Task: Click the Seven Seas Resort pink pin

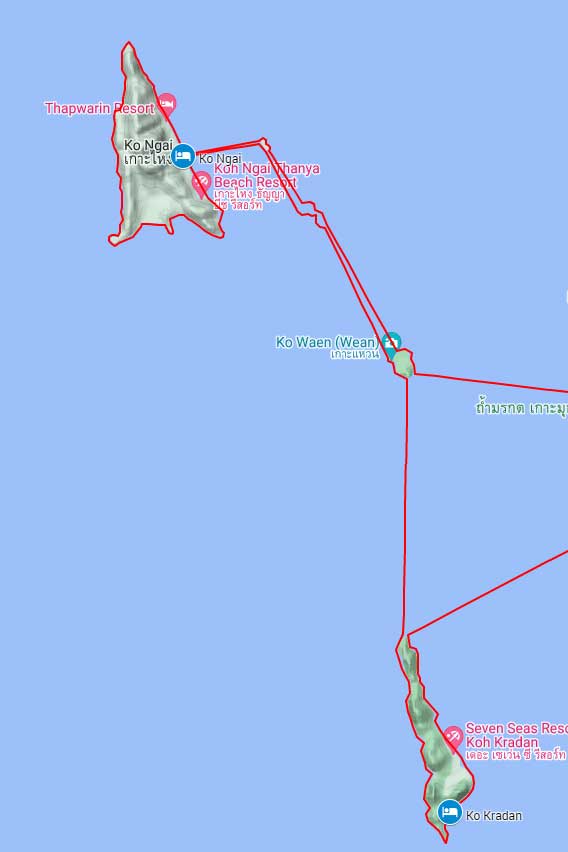Action: tap(452, 737)
